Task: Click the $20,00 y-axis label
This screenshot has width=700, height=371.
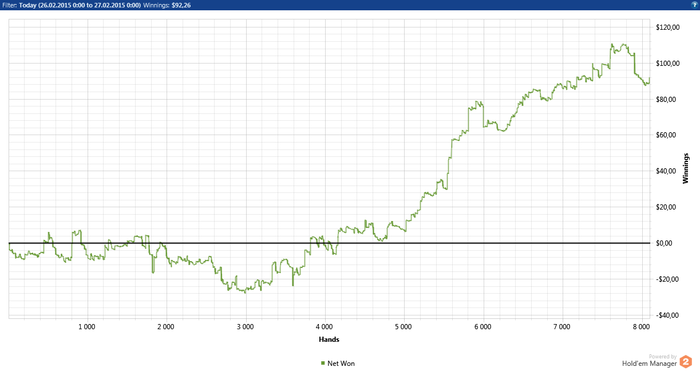Action: 666,207
